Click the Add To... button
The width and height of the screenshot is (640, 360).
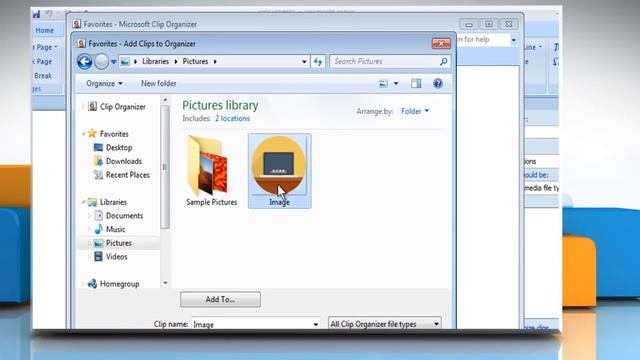point(220,300)
